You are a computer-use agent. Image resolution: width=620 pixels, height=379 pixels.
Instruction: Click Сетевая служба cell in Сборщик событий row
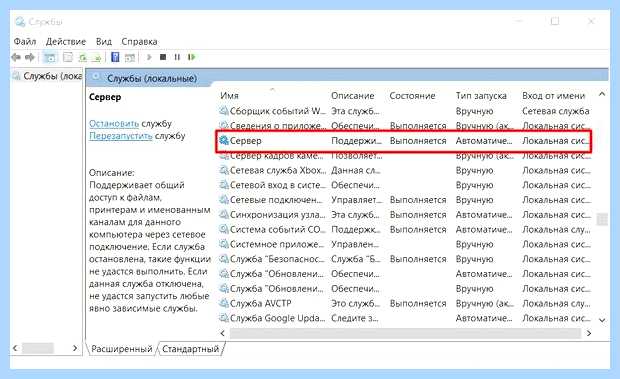tap(556, 111)
